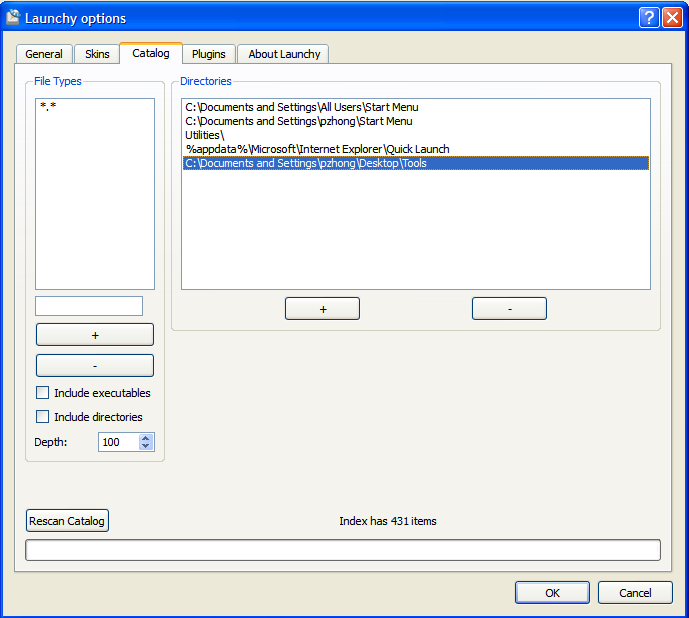Click the 'Index has 431 items' status text
This screenshot has height=618, width=689.
tap(388, 521)
